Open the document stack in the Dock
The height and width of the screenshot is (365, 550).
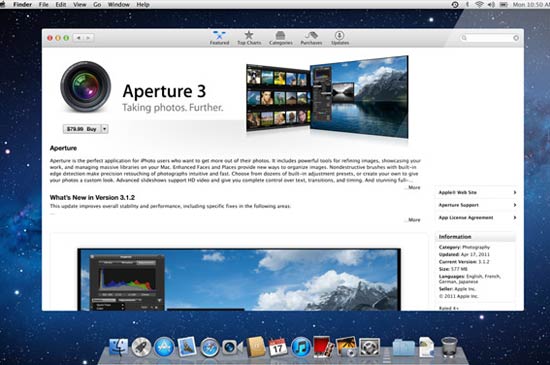[x=426, y=347]
